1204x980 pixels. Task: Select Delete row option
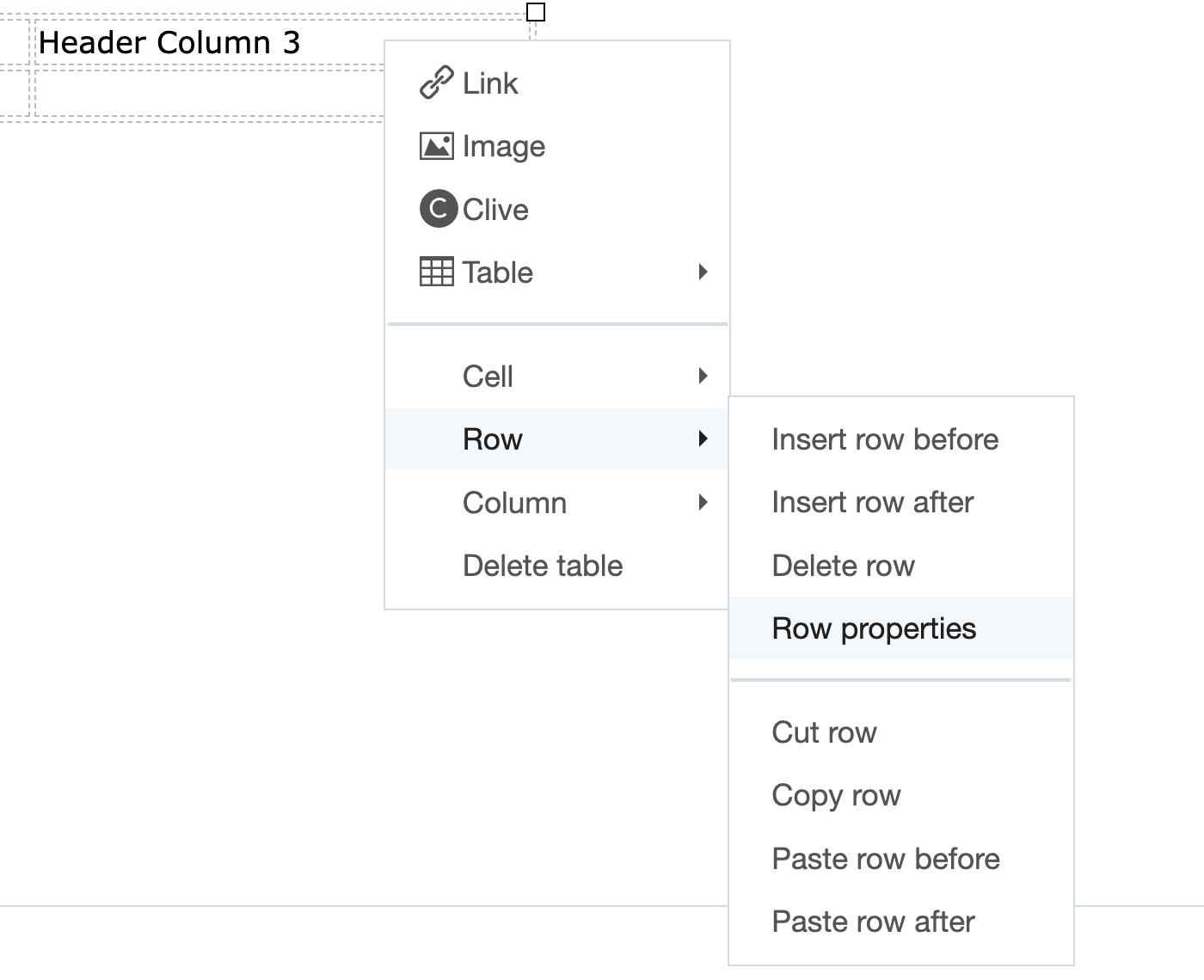pos(844,565)
